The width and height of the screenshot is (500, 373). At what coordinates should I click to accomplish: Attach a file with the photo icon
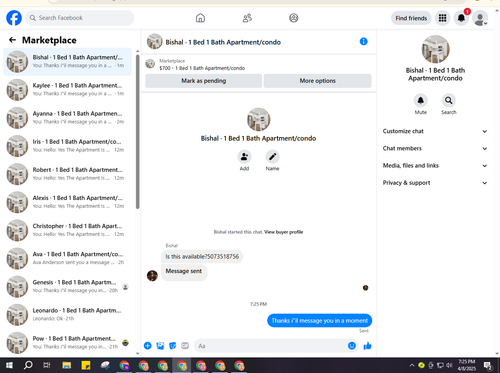(x=160, y=346)
